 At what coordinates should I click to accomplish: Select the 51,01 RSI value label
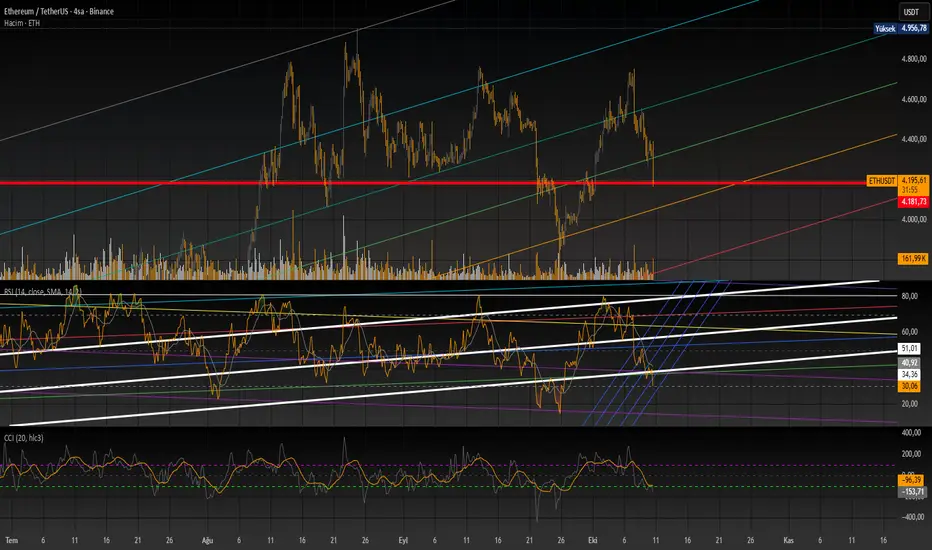(x=909, y=348)
